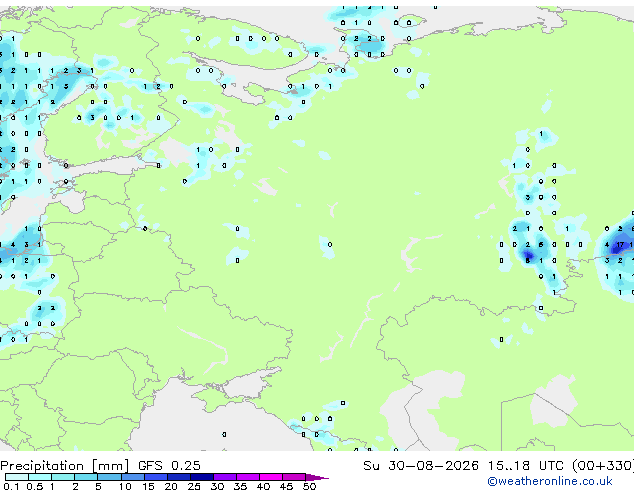Screen dimensions: 634x490
Task: Click the '(00+330)' forecast offset text
Action: coord(603,466)
